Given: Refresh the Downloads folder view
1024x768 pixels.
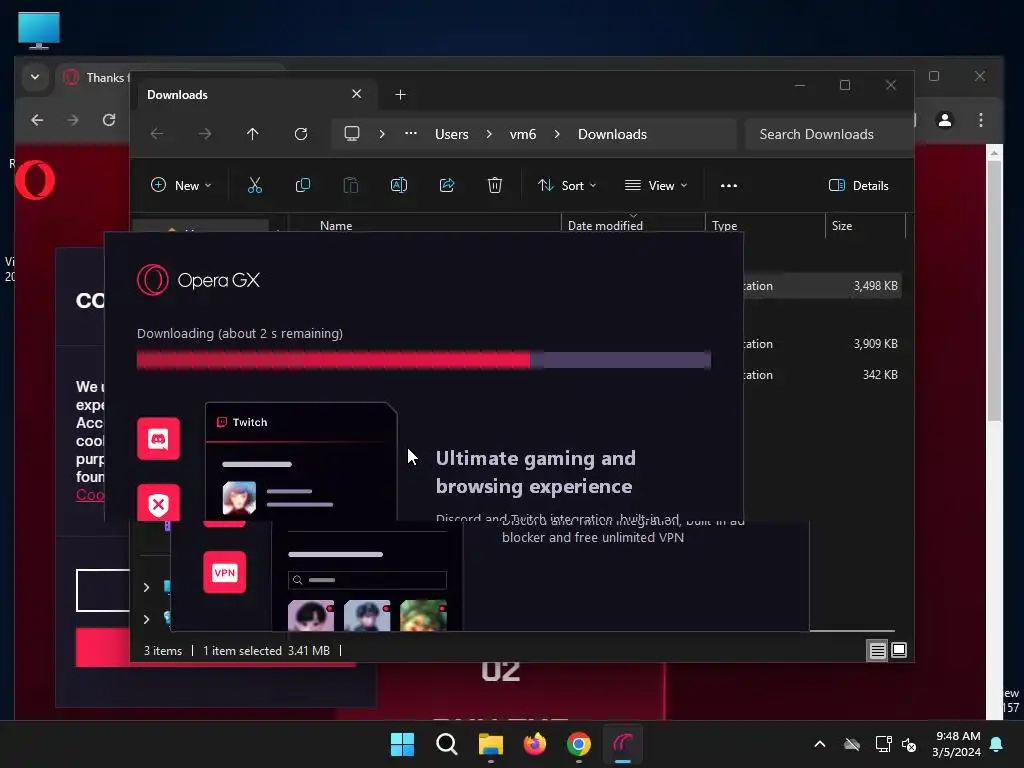Looking at the screenshot, I should (x=300, y=134).
